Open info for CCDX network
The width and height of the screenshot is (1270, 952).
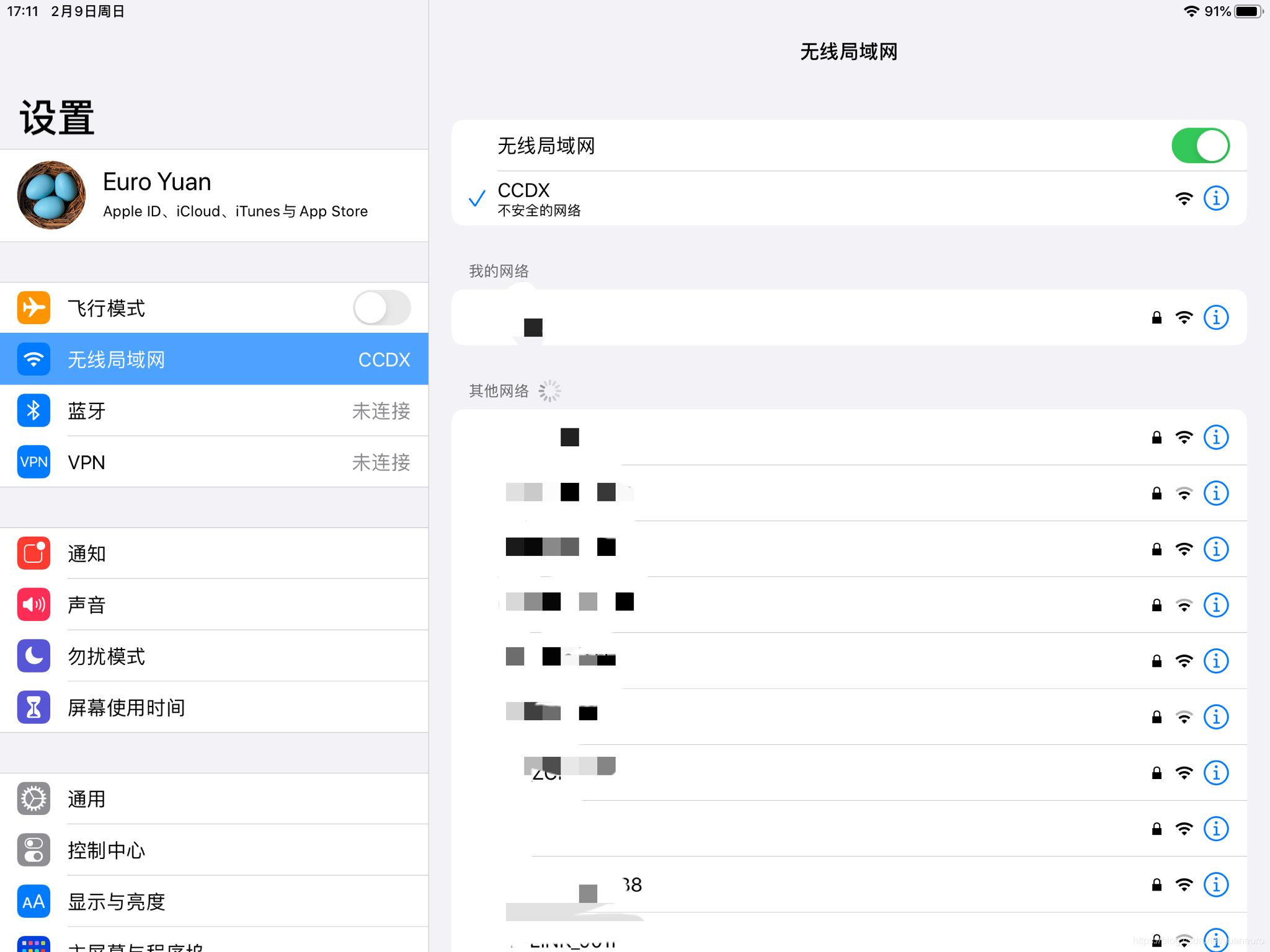1215,198
